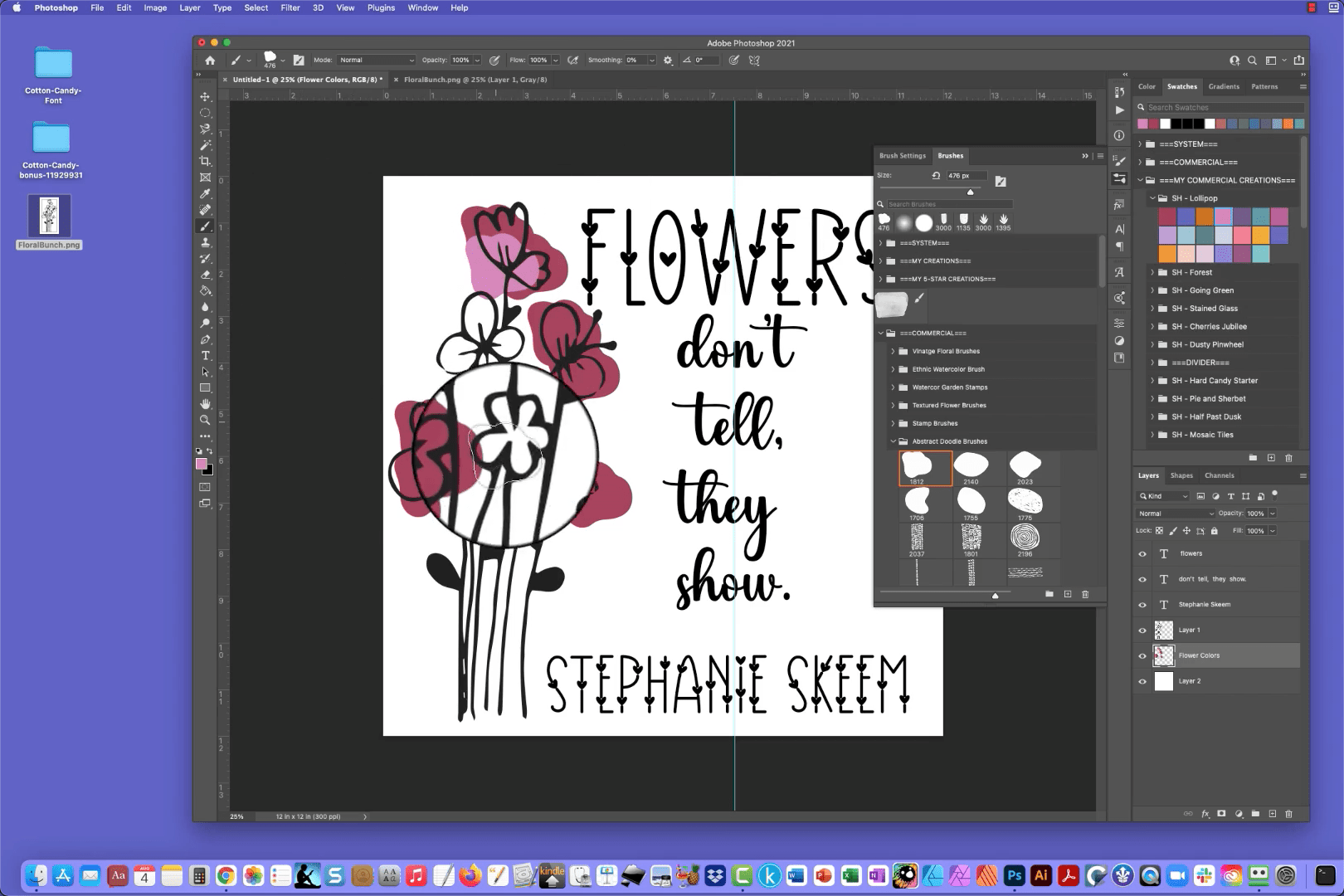This screenshot has height=896, width=1344.
Task: Select the Clone Stamp tool
Action: pyautogui.click(x=205, y=242)
